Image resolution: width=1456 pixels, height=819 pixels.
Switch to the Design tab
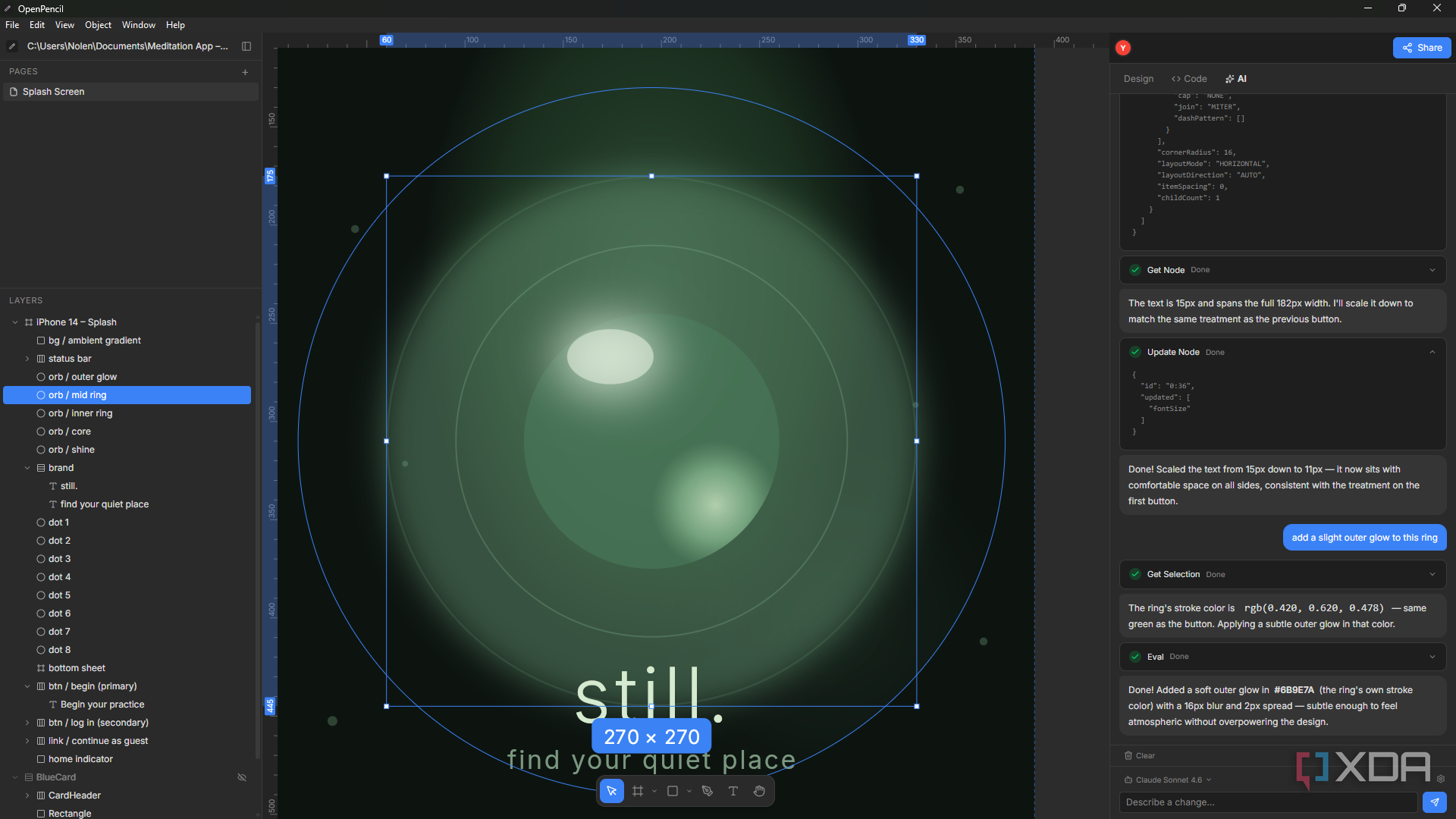tap(1138, 79)
